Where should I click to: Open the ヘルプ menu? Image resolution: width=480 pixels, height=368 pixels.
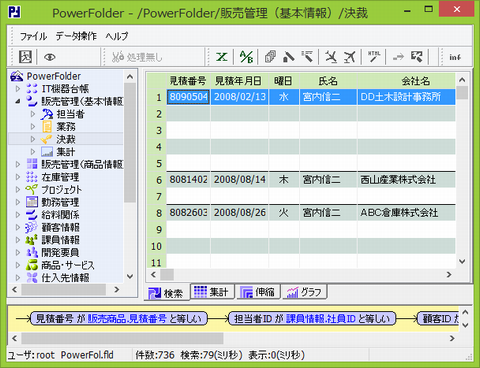click(x=117, y=36)
